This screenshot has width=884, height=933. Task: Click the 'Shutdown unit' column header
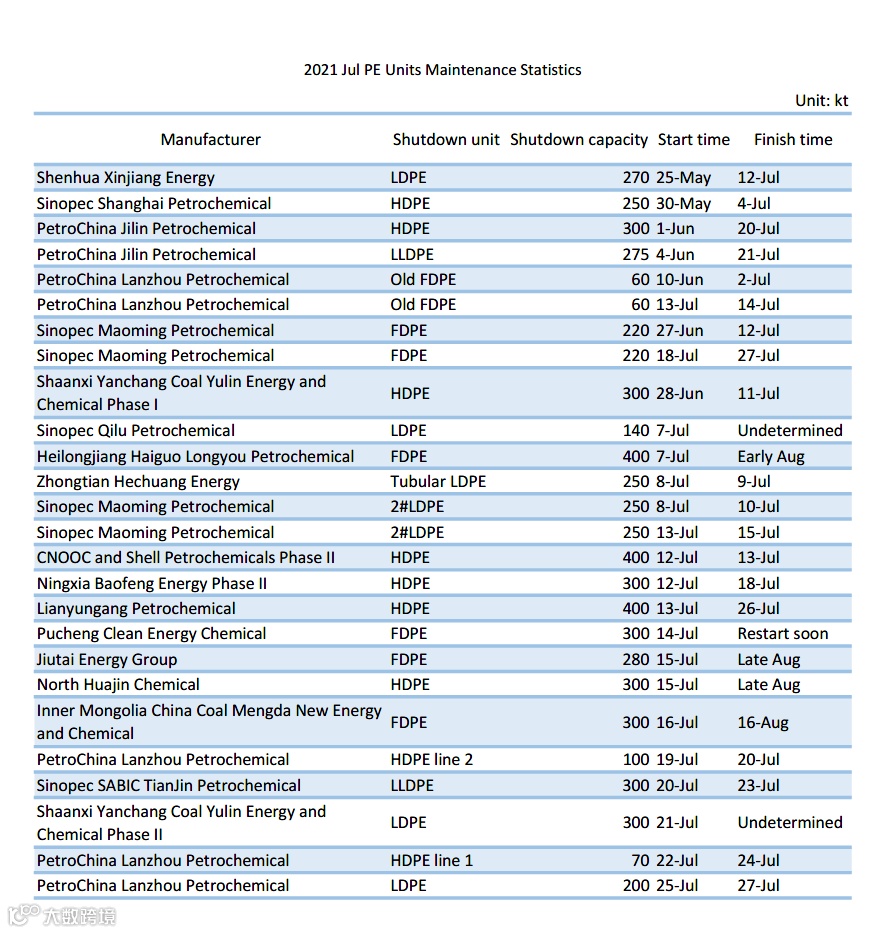[x=446, y=139]
